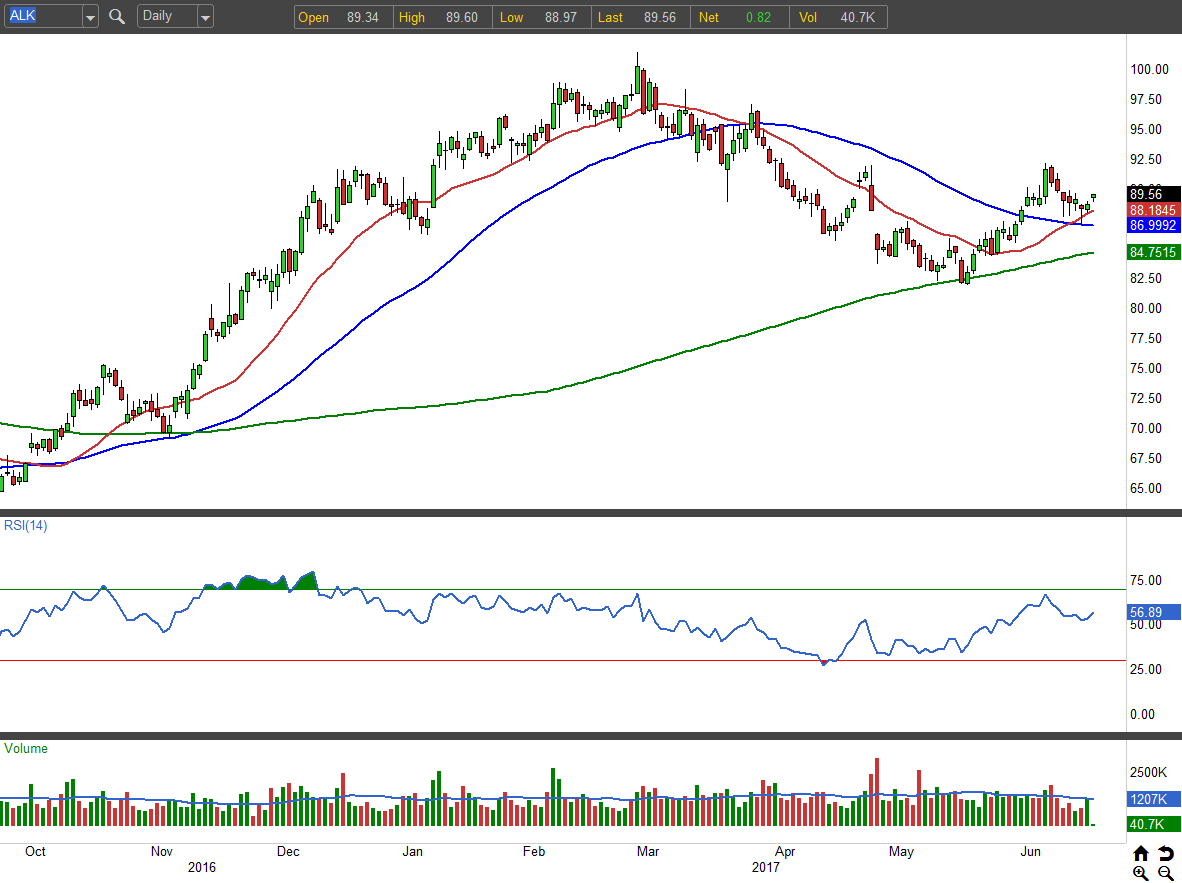Zoom in with the plus magnifier icon
The width and height of the screenshot is (1182, 883).
tap(1141, 873)
